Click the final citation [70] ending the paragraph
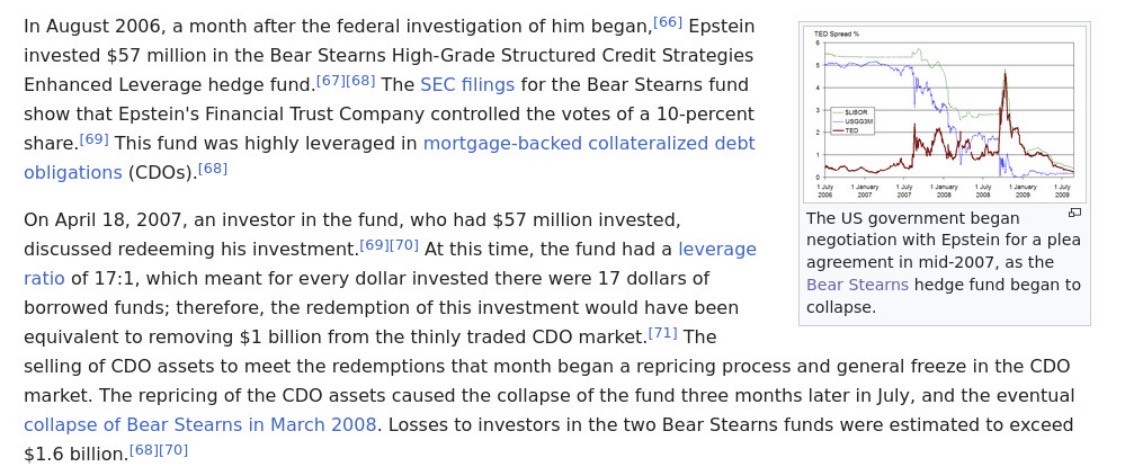Image resolution: width=1125 pixels, height=470 pixels. tap(174, 450)
